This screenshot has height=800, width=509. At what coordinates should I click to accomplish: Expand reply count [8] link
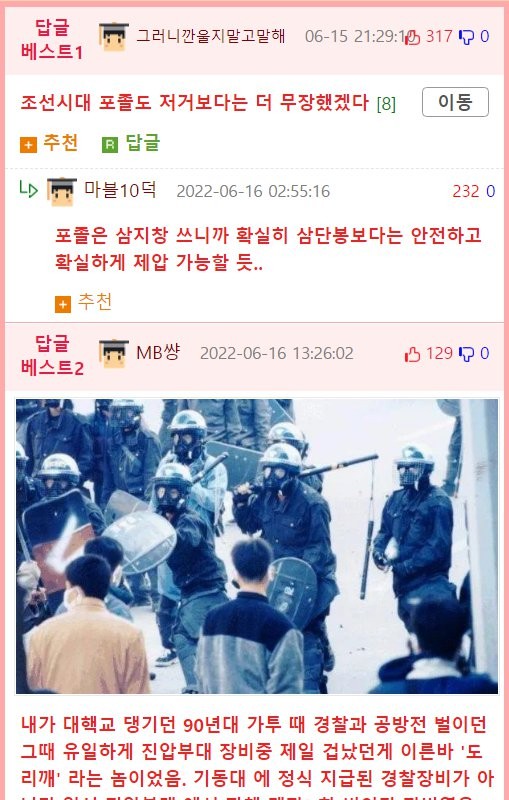(x=386, y=104)
